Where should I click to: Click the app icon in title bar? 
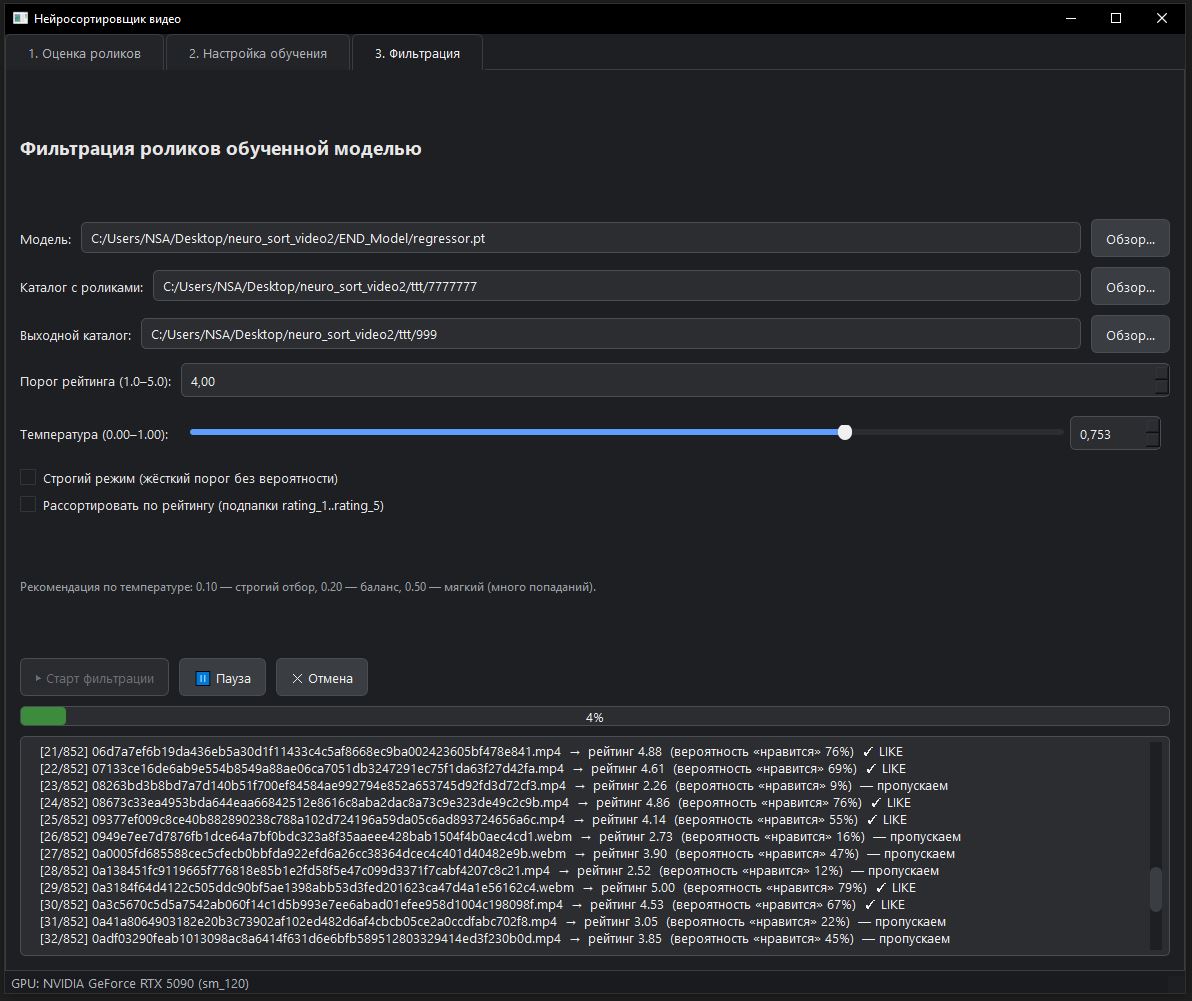[x=20, y=18]
